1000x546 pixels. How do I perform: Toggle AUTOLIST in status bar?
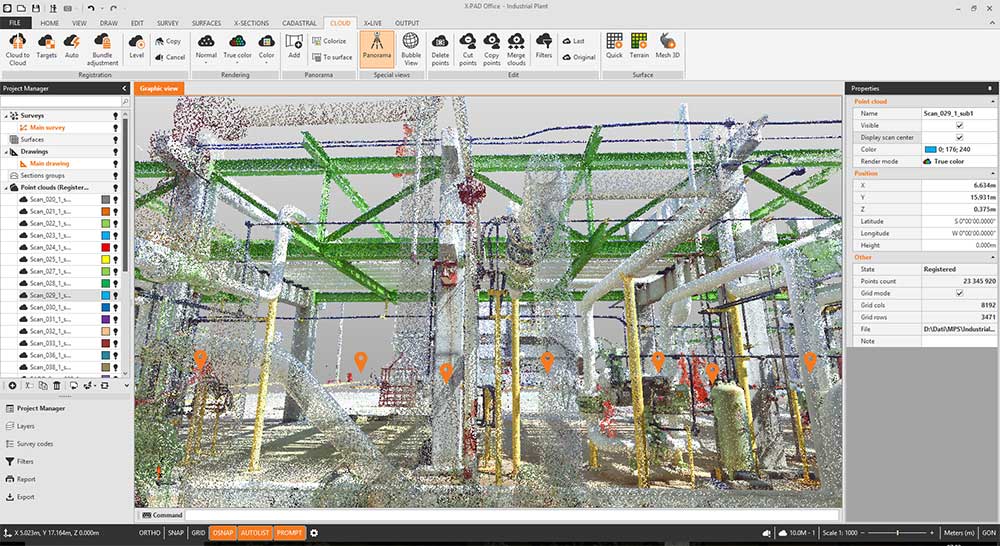(256, 533)
